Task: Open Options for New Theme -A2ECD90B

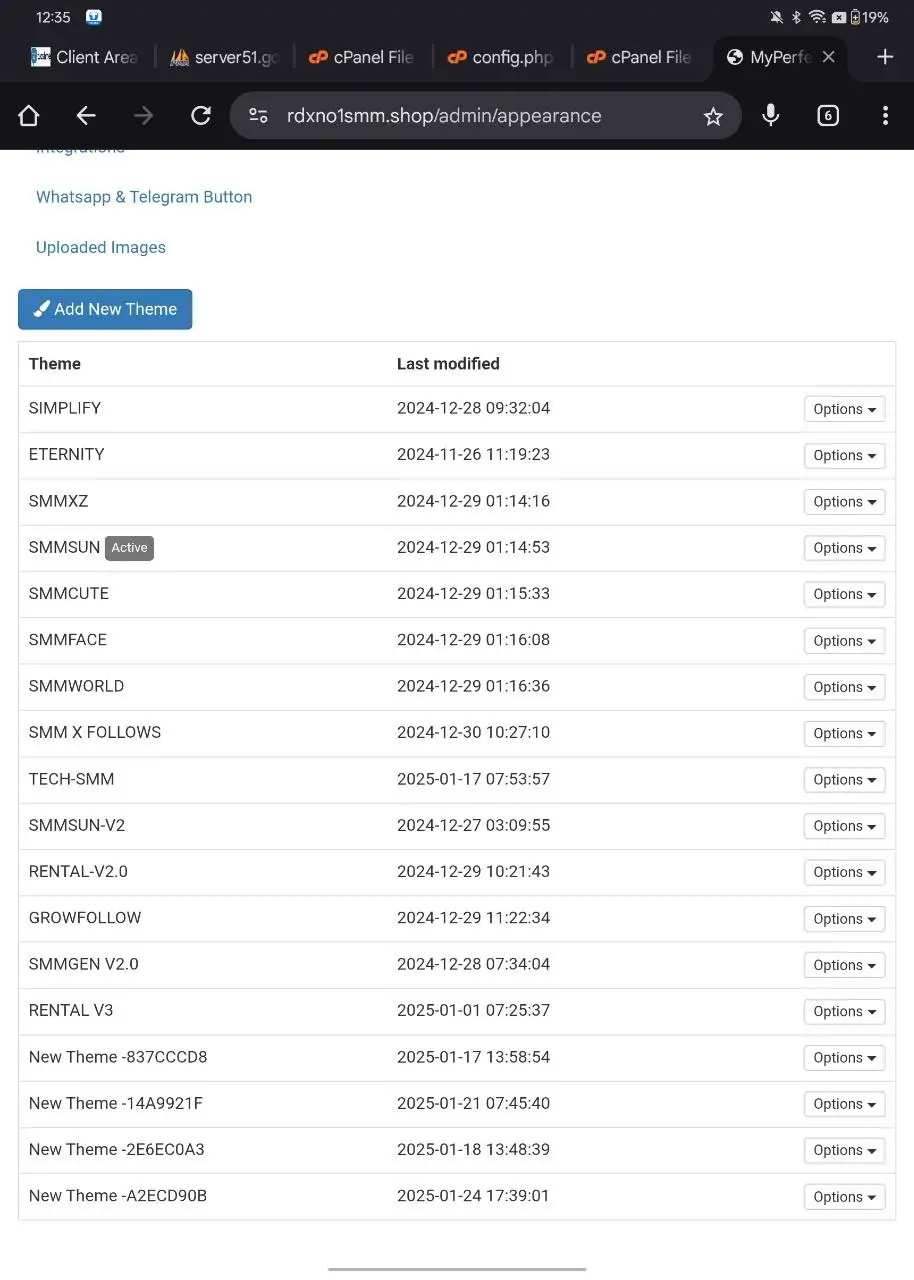Action: (844, 1197)
